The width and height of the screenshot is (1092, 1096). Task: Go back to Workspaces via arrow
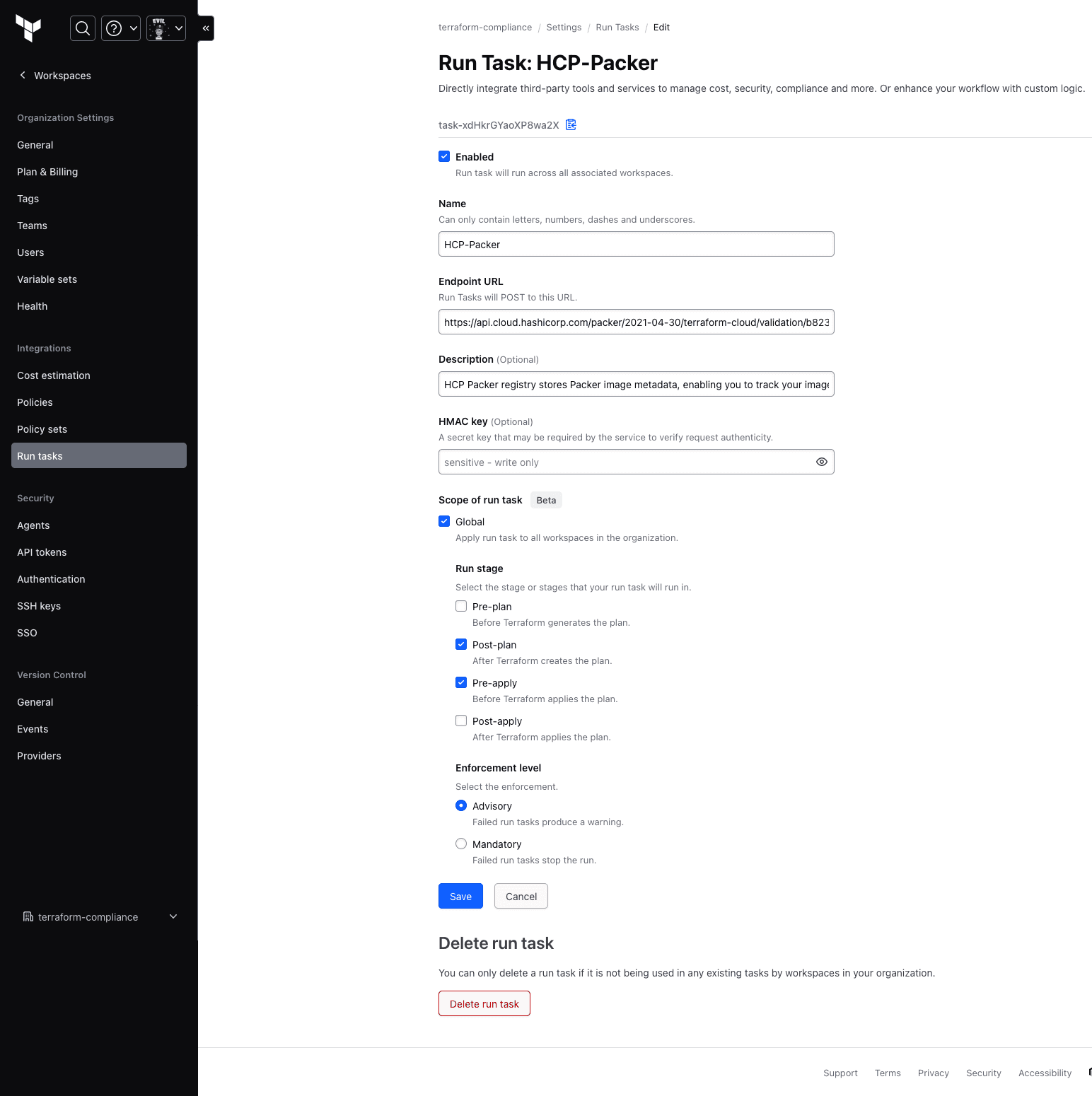[23, 76]
